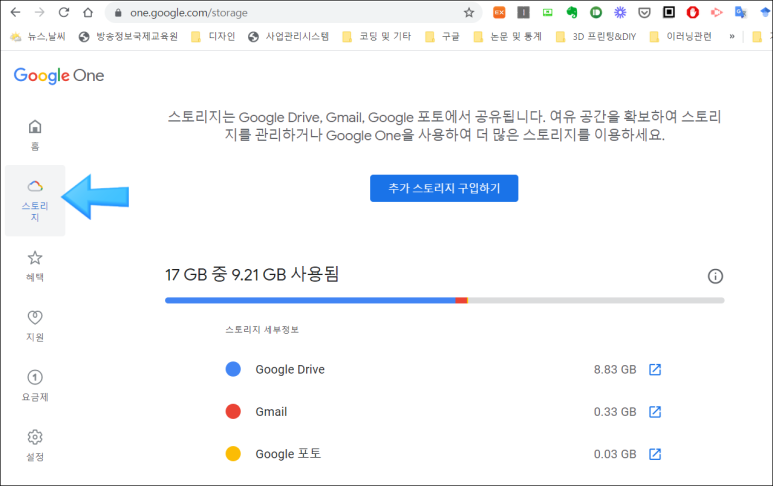Open the orange EX extension
This screenshot has height=486, width=773.
(499, 12)
